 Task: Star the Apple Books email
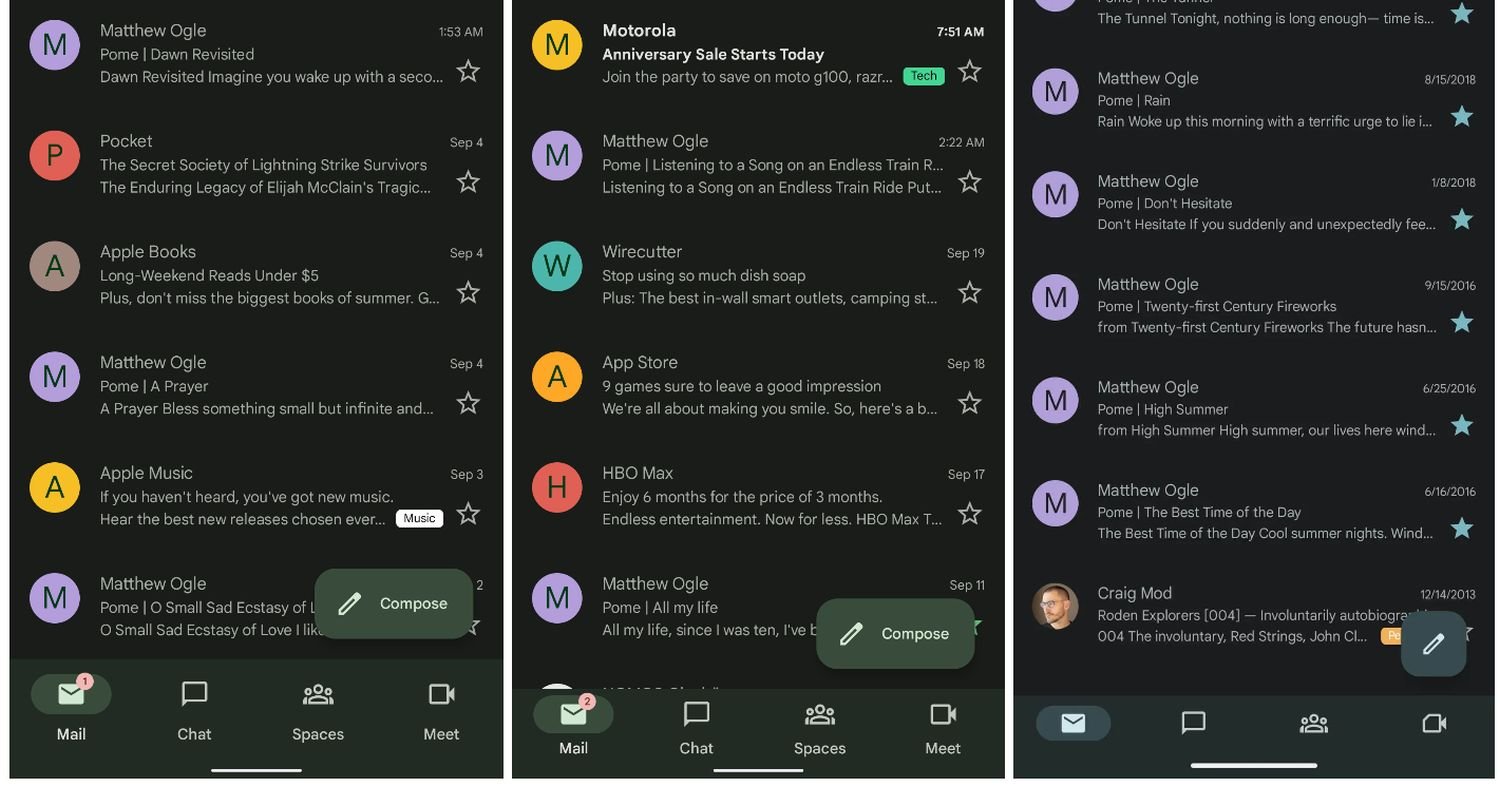pyautogui.click(x=467, y=293)
